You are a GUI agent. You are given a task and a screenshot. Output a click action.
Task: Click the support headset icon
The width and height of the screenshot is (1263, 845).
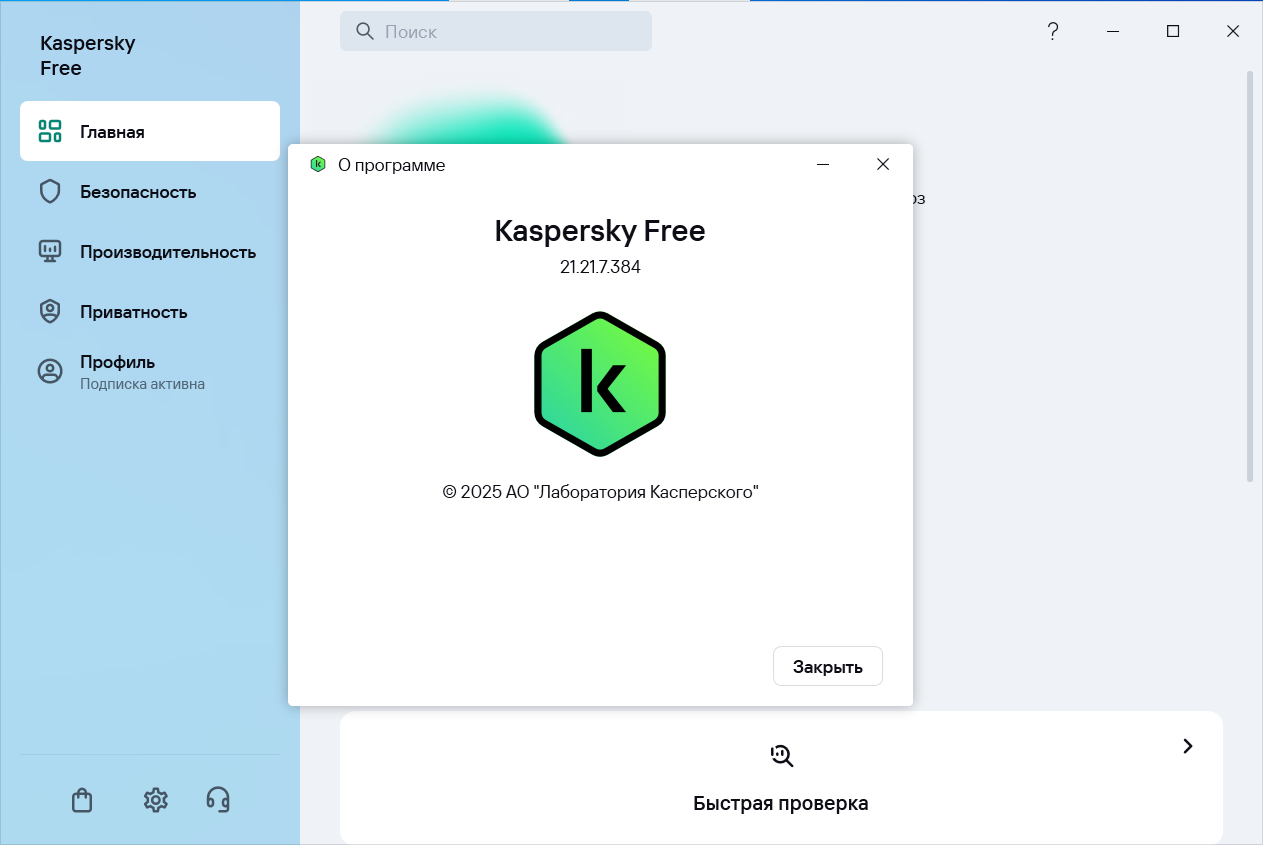coord(218,799)
